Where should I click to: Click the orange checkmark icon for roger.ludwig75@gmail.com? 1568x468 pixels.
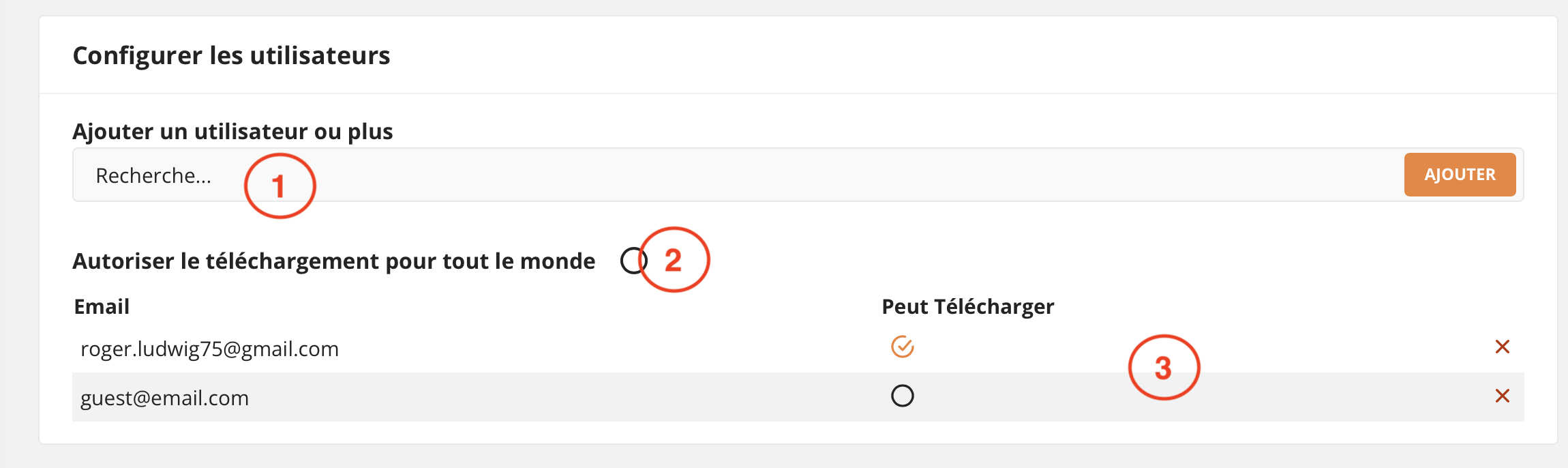coord(902,347)
